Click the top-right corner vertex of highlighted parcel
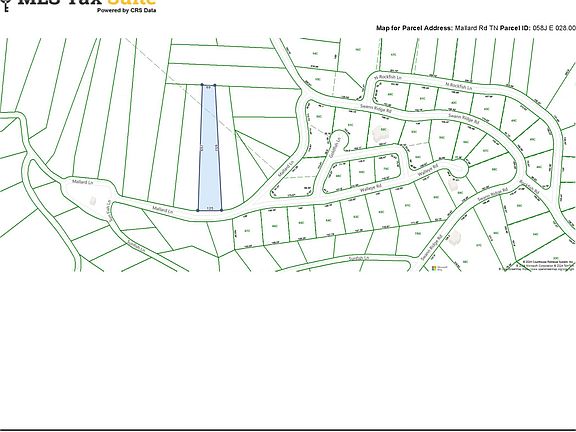This screenshot has width=576, height=432. (x=215, y=85)
